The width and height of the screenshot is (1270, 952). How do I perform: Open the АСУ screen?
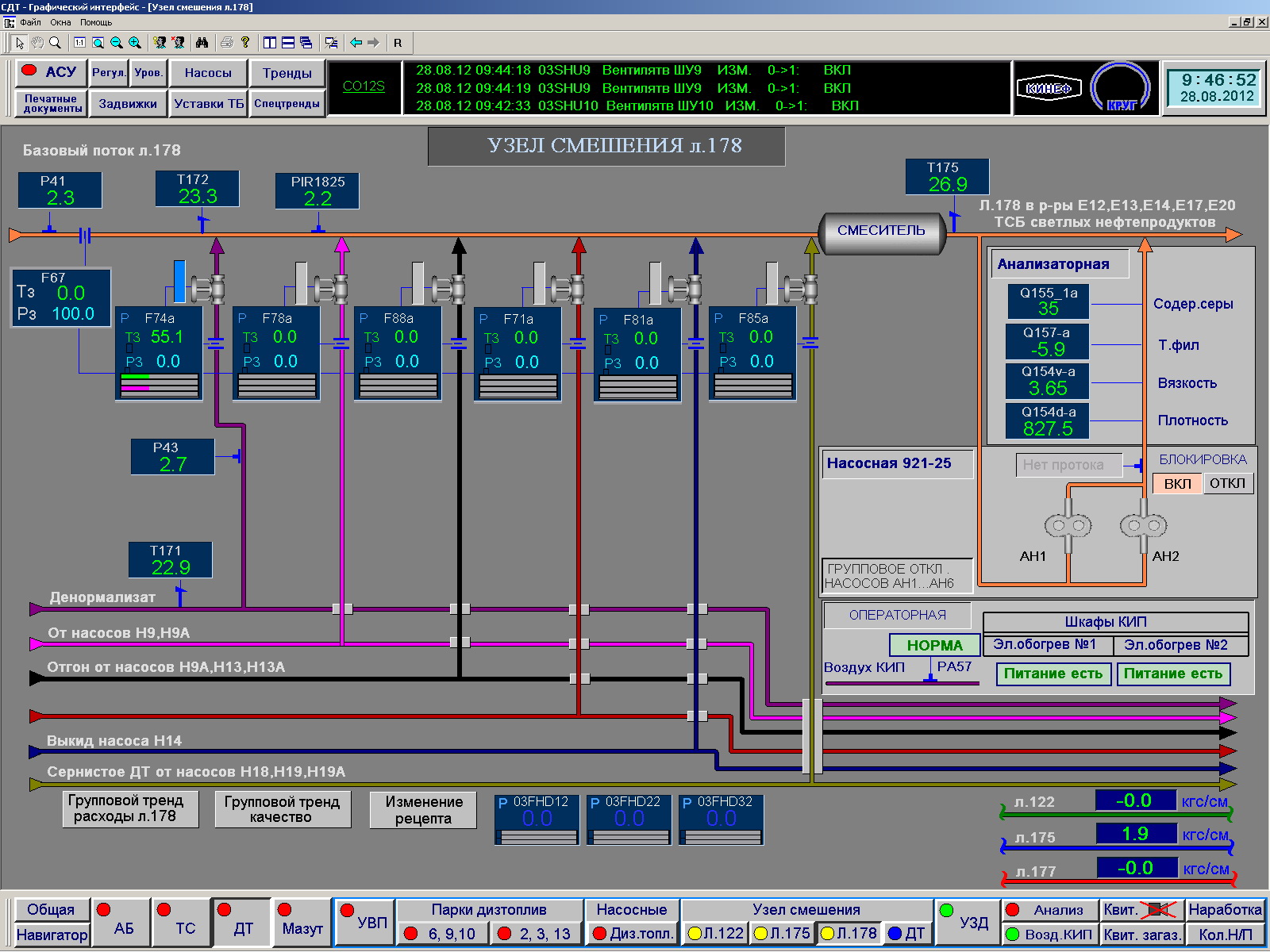51,72
